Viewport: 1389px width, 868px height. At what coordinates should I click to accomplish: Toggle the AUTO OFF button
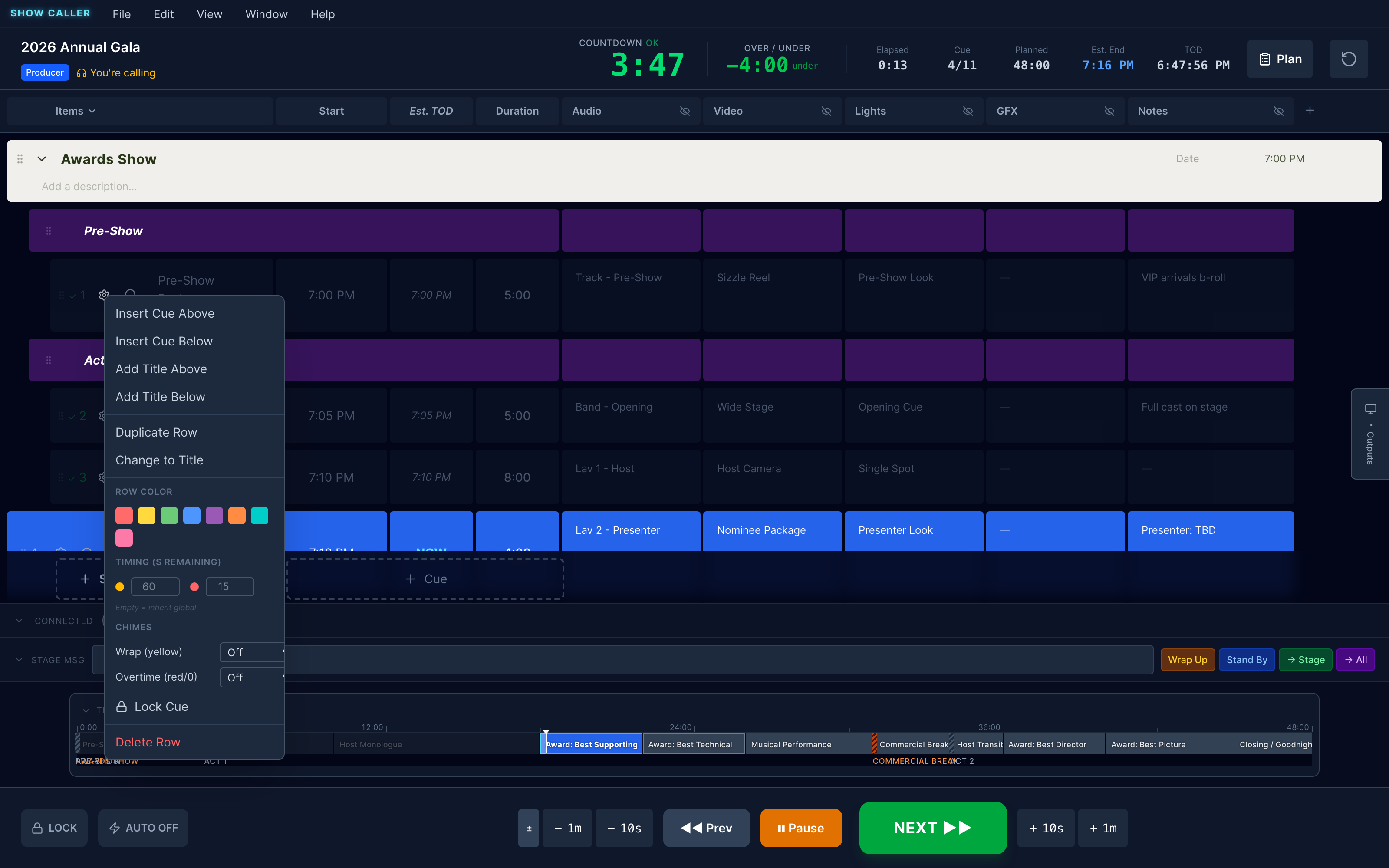(143, 828)
